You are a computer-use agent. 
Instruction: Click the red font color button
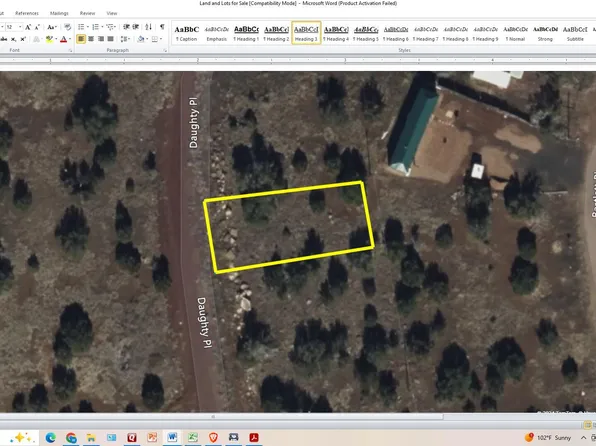point(63,39)
